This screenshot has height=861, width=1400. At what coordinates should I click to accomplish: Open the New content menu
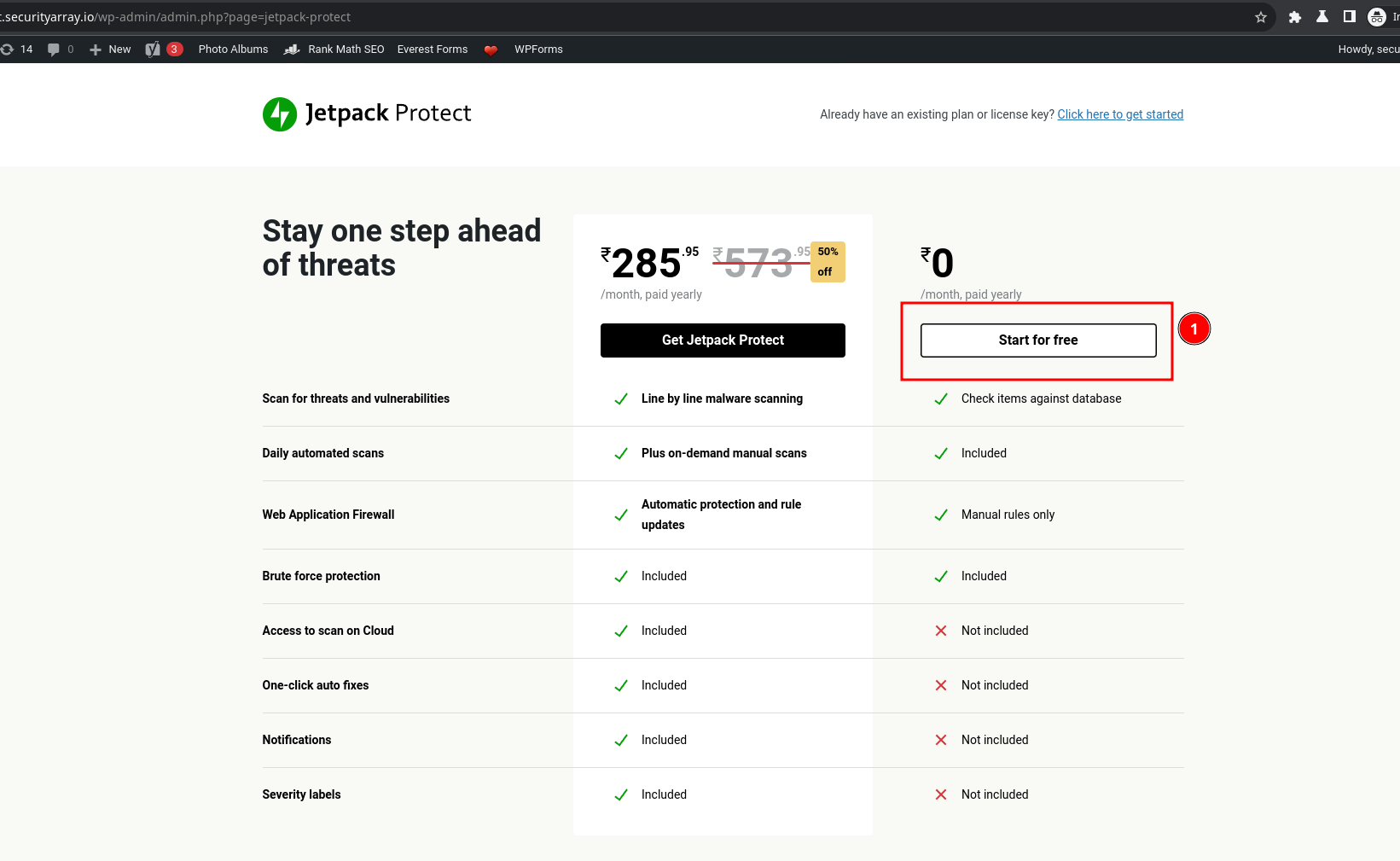point(110,49)
